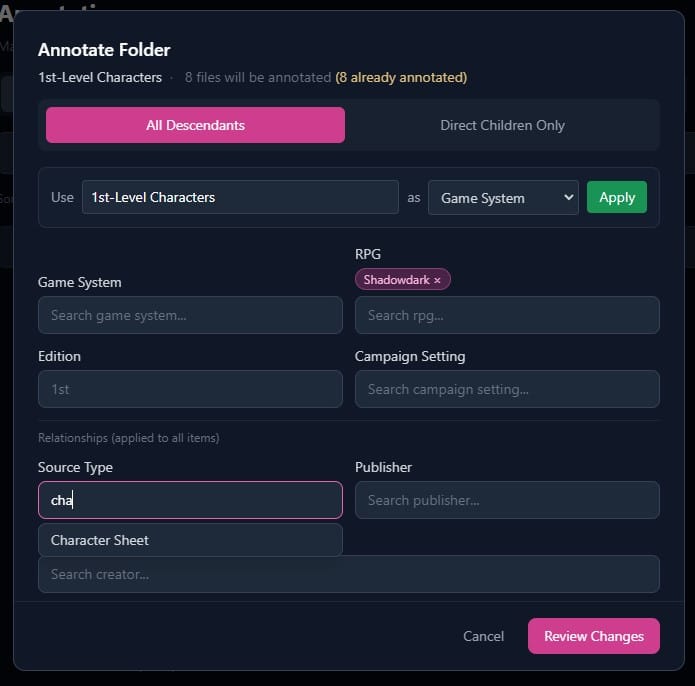The image size is (695, 686).
Task: Click the Source Type field containing cha
Action: [x=190, y=500]
